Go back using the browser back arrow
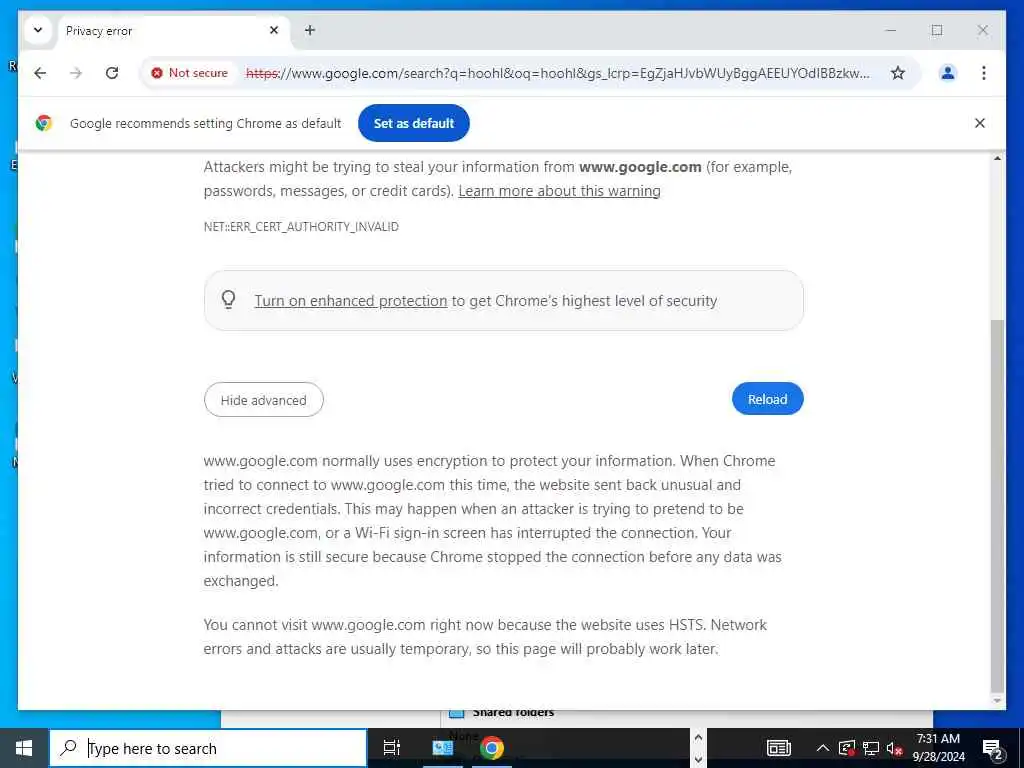The image size is (1024, 768). point(40,73)
